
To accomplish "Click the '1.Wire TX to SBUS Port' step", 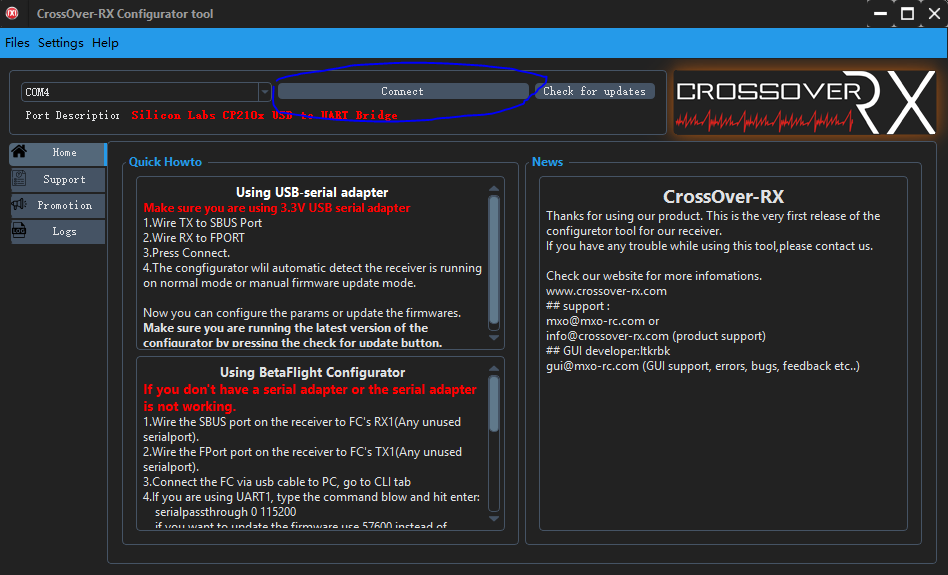I will click(x=203, y=223).
